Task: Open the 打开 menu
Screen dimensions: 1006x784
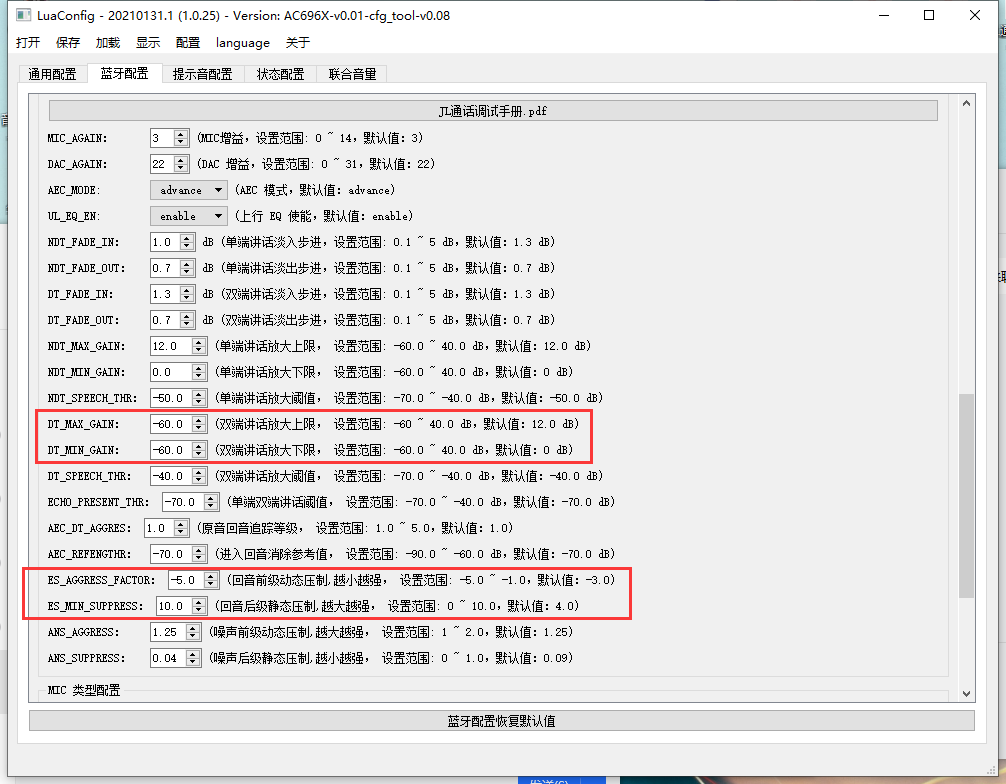Action: pyautogui.click(x=28, y=42)
